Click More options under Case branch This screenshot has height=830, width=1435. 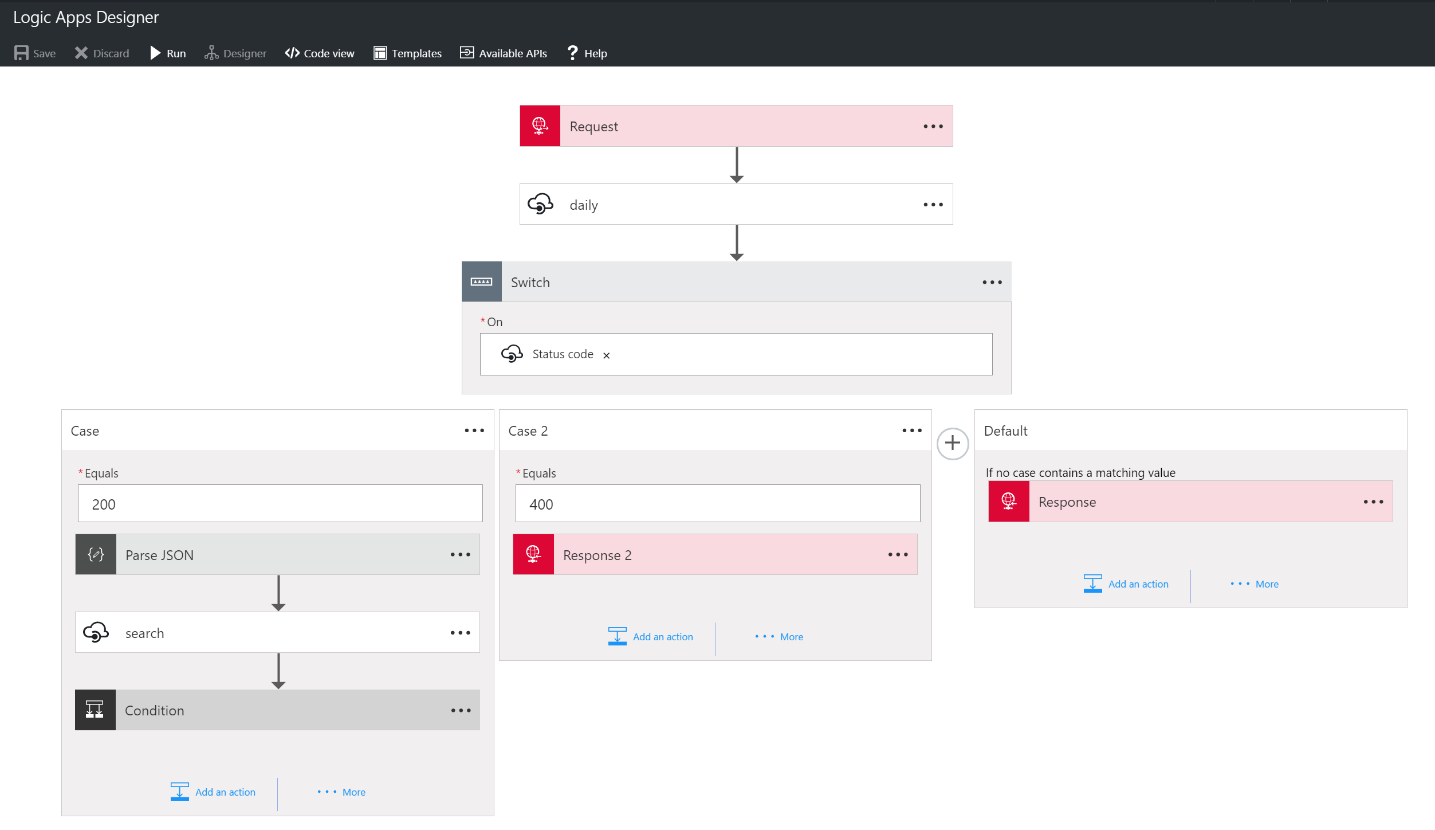click(x=341, y=791)
